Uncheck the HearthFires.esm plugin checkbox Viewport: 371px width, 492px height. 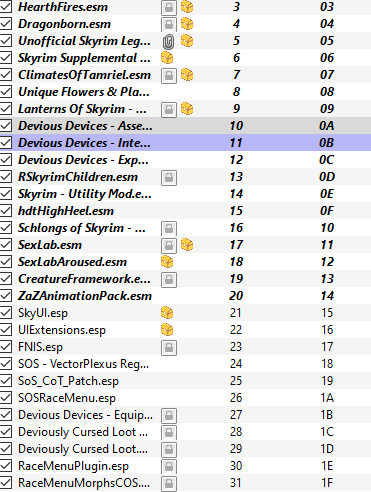6,7
